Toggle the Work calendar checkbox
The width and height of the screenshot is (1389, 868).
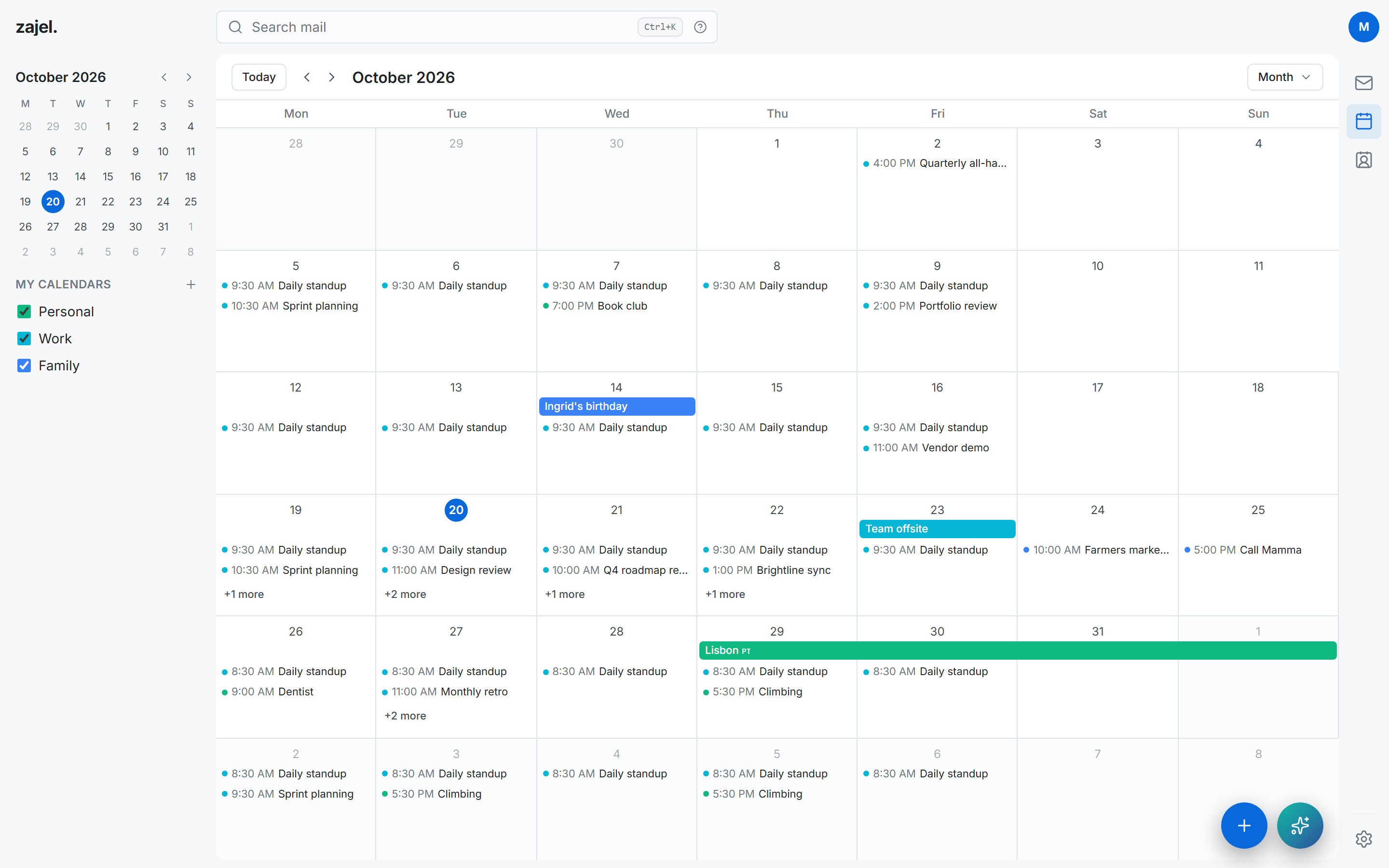pos(24,339)
